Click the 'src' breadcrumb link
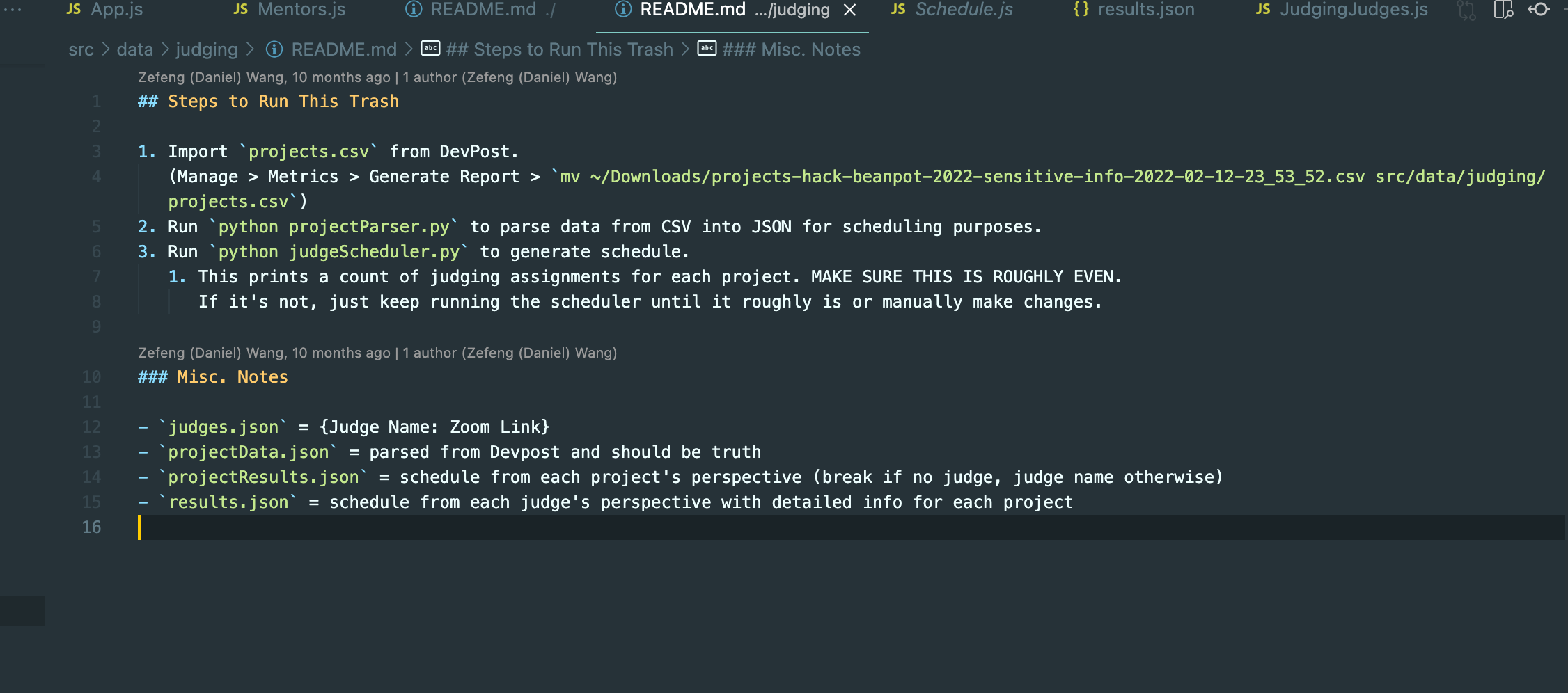Screen dimensions: 1568x693 (x=81, y=49)
